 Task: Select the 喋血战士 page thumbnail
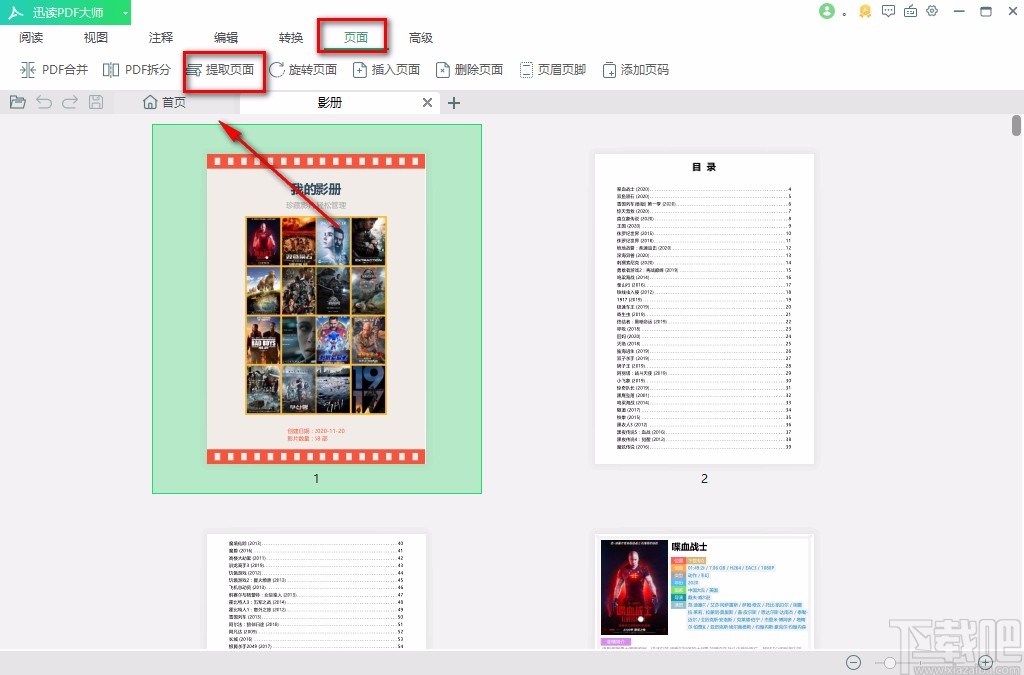704,591
